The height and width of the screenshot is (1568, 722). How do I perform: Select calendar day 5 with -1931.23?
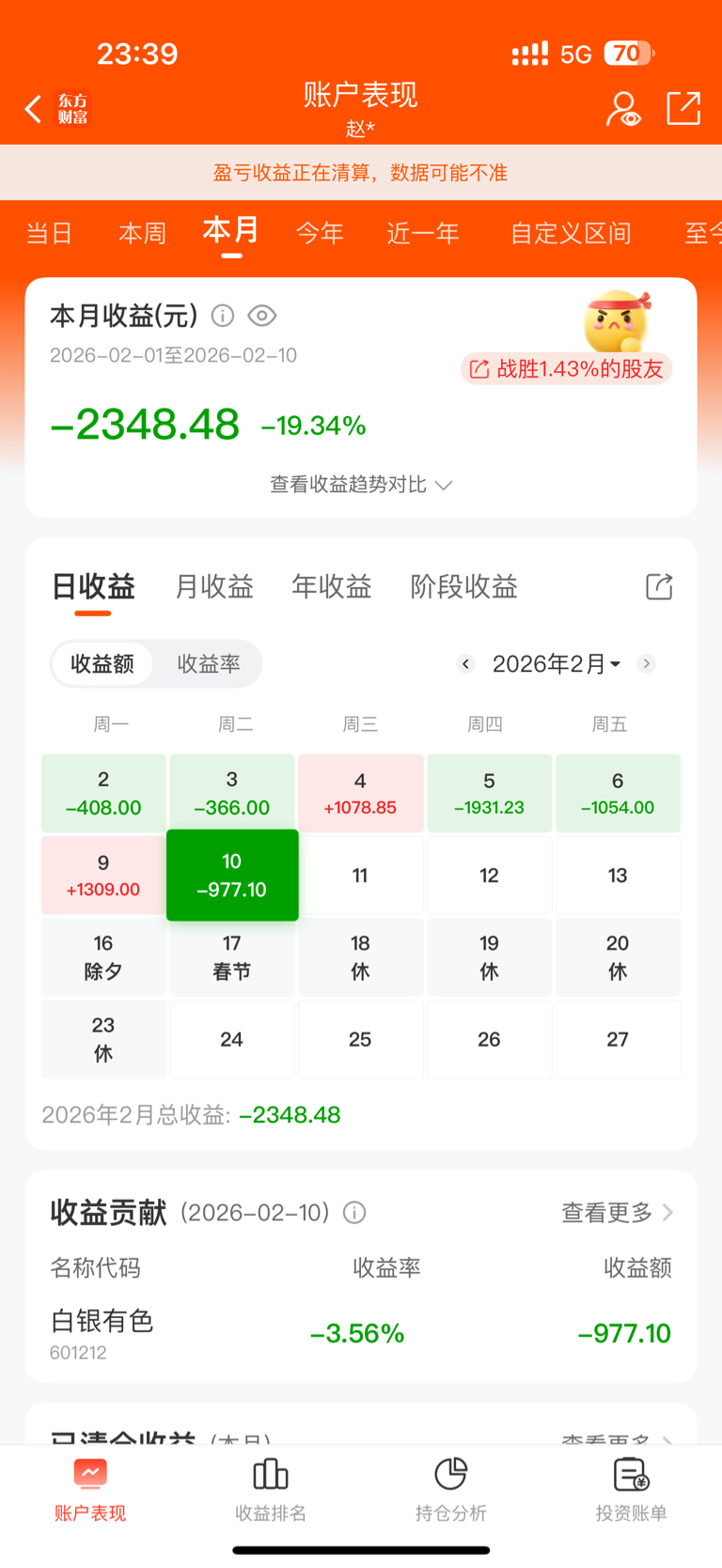(489, 794)
